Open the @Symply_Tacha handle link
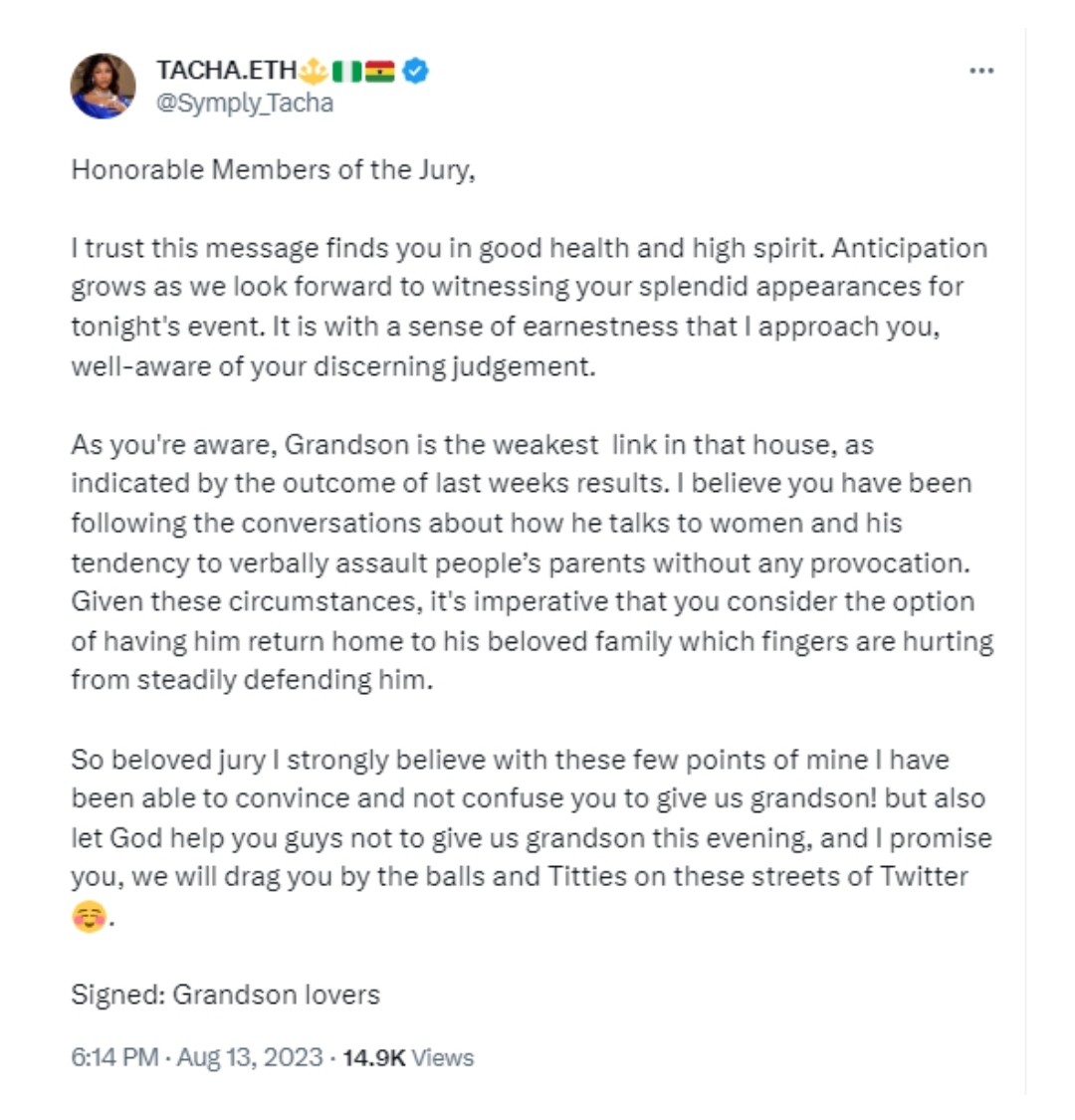This screenshot has width=1075, height=1120. coord(244,104)
